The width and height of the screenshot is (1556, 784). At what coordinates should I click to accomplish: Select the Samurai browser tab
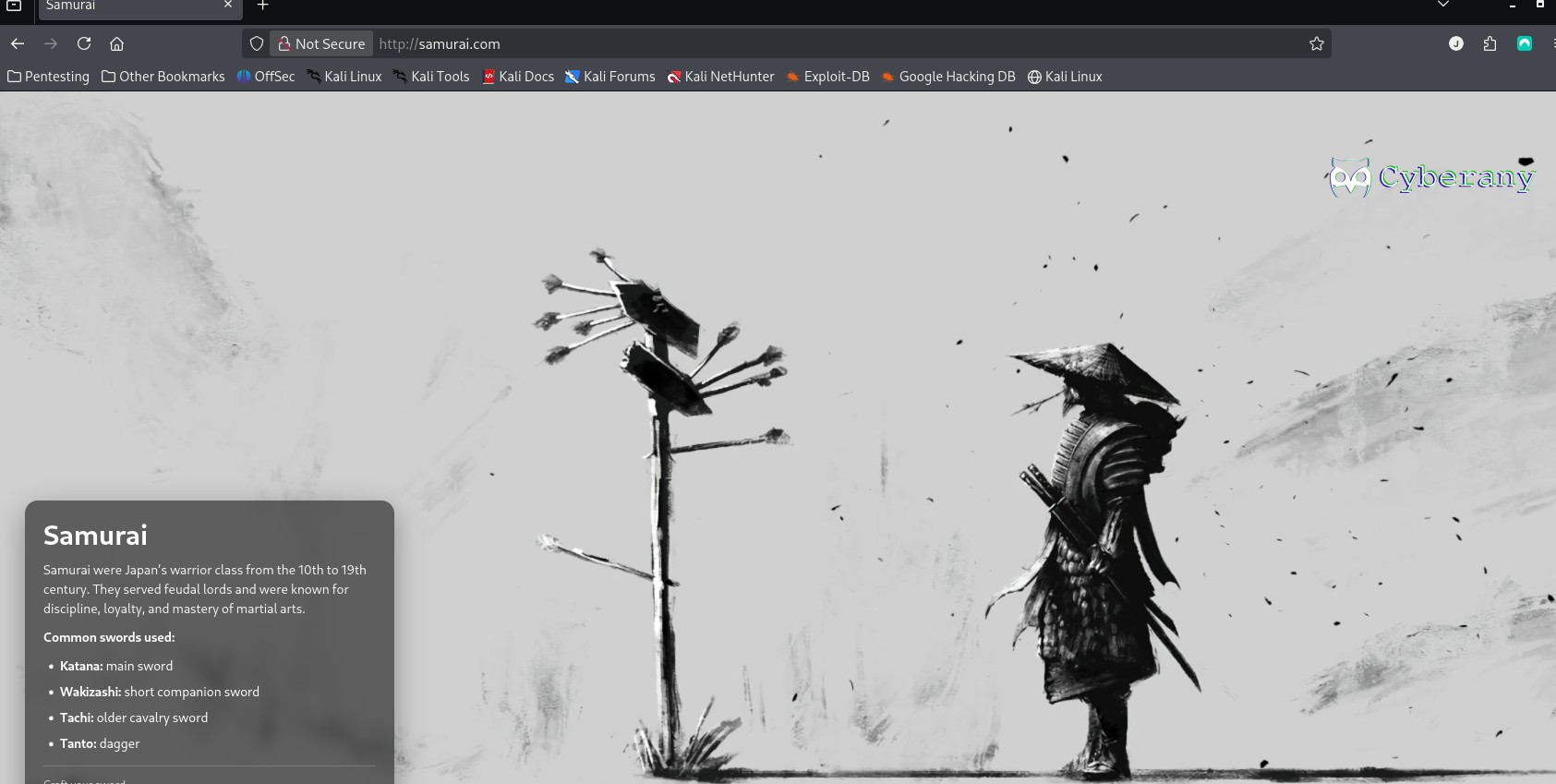[x=129, y=6]
